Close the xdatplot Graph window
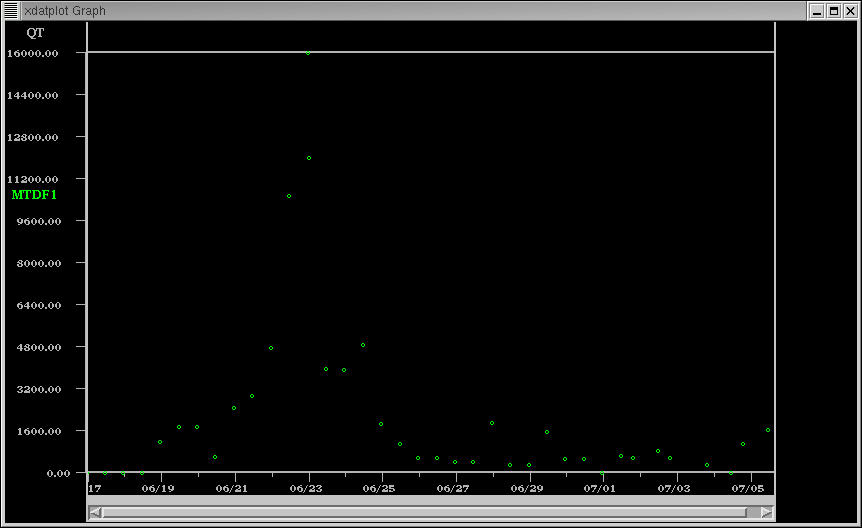Screen dimensions: 862x528 pos(850,10)
